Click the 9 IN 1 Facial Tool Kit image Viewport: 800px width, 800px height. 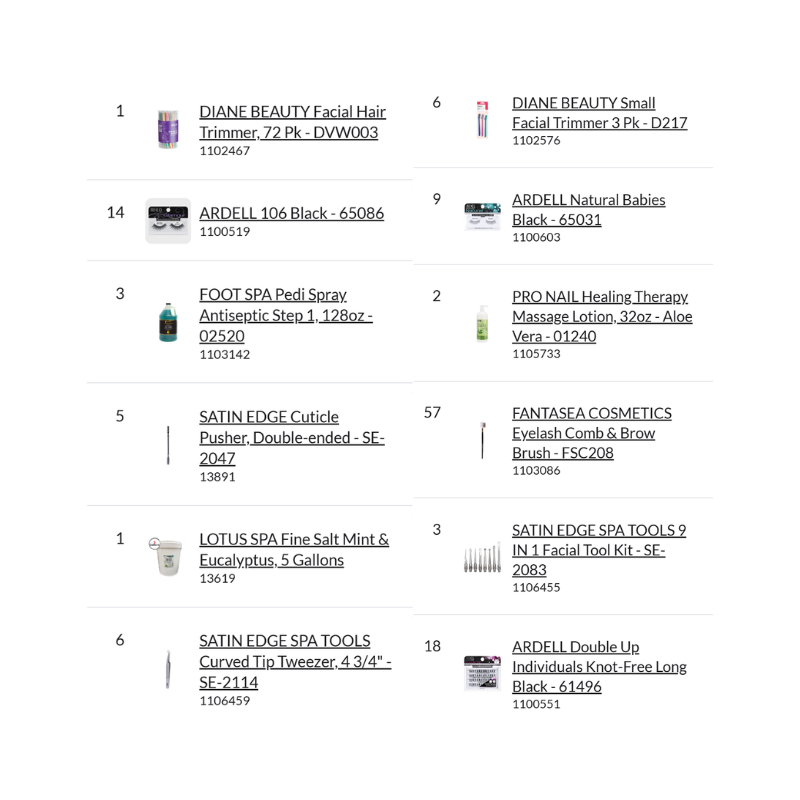tap(482, 558)
